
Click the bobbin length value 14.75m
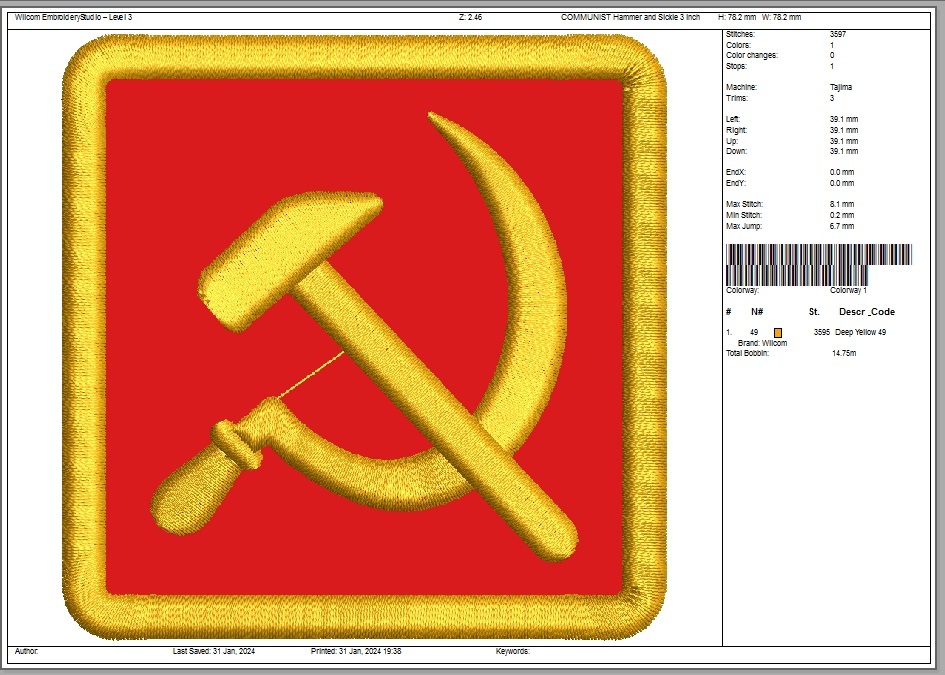pyautogui.click(x=844, y=354)
